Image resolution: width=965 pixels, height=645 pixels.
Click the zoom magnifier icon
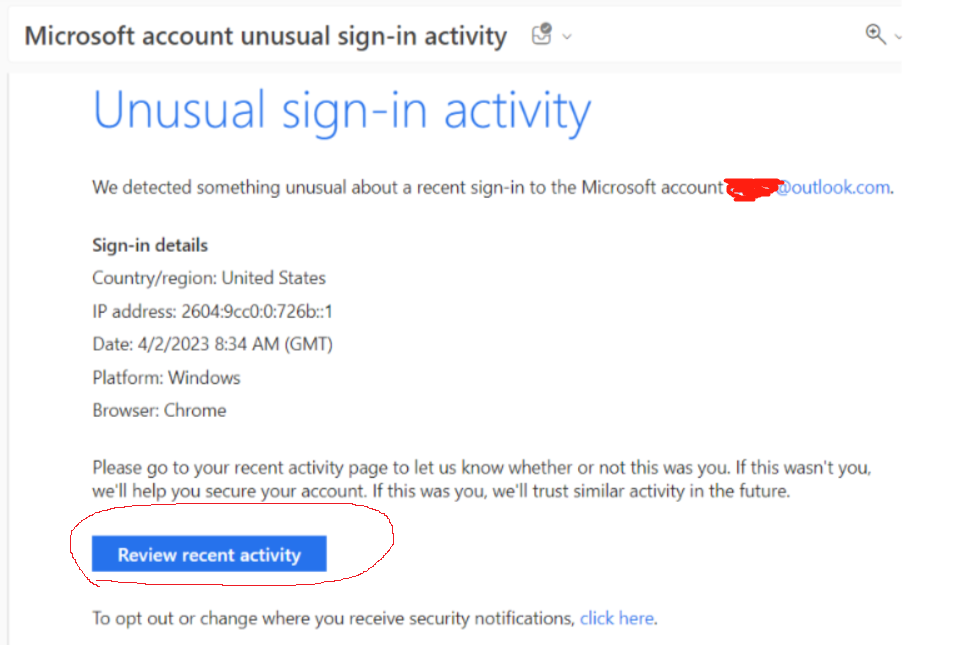pos(875,35)
